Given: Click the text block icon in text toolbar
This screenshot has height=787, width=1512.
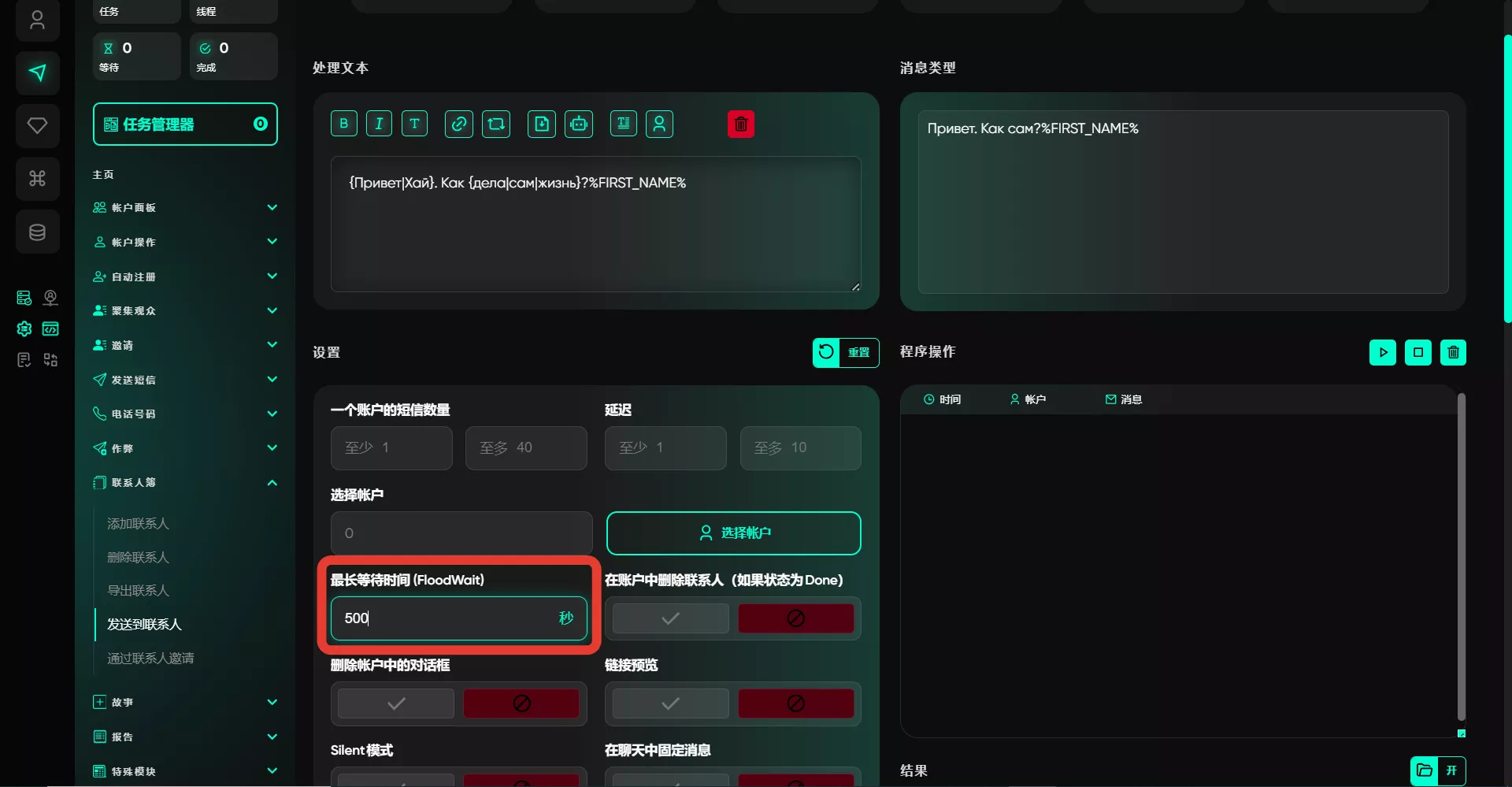Looking at the screenshot, I should [624, 124].
